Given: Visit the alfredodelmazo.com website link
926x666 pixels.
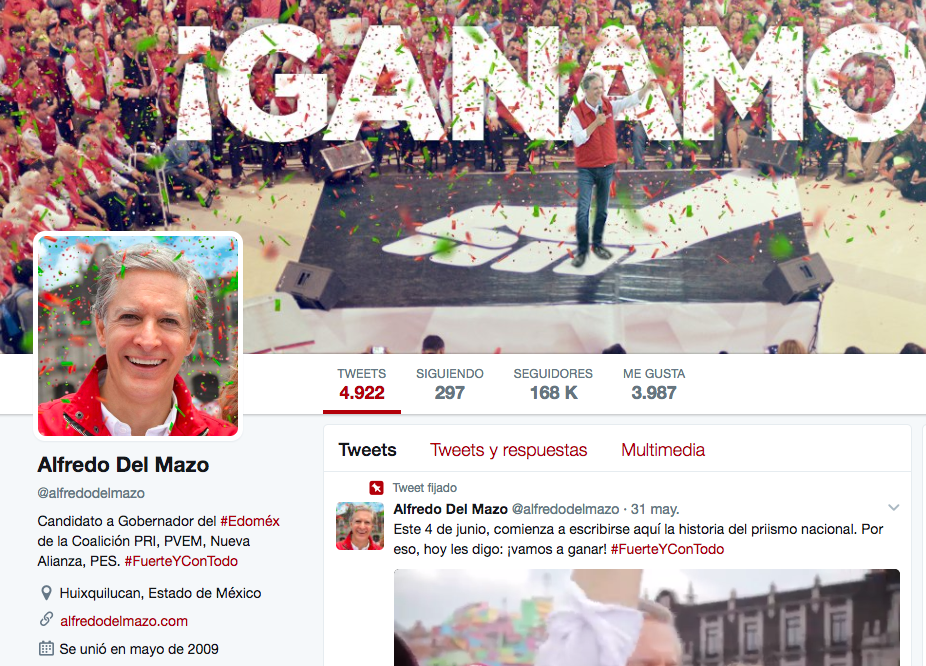Looking at the screenshot, I should click(x=124, y=621).
